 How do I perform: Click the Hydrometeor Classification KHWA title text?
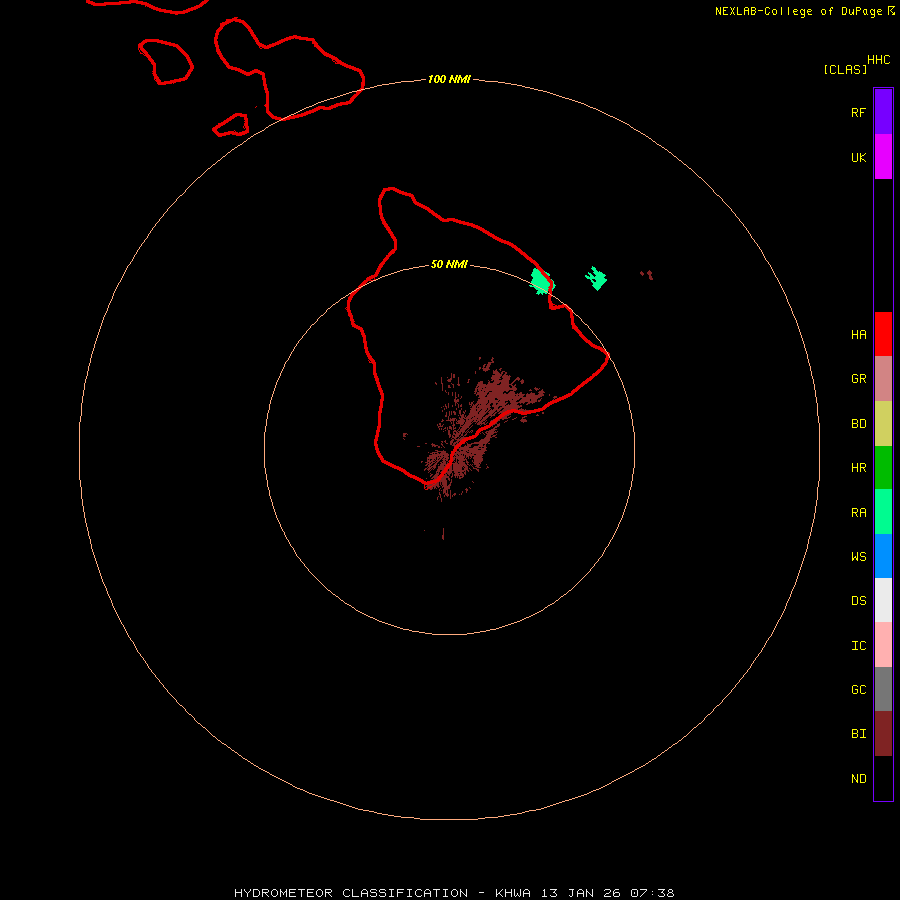(x=454, y=893)
